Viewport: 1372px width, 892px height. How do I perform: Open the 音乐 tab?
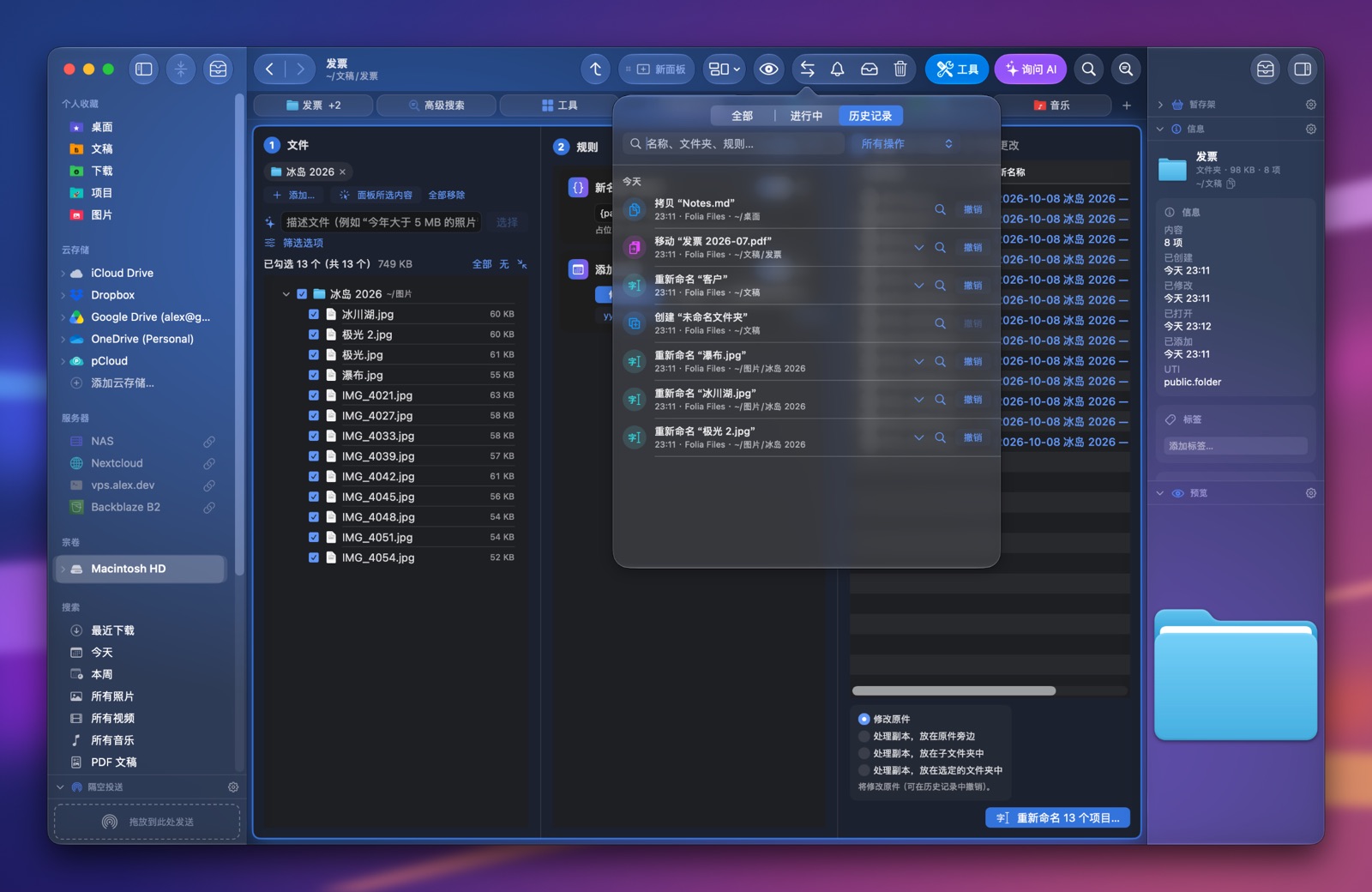pyautogui.click(x=1052, y=105)
